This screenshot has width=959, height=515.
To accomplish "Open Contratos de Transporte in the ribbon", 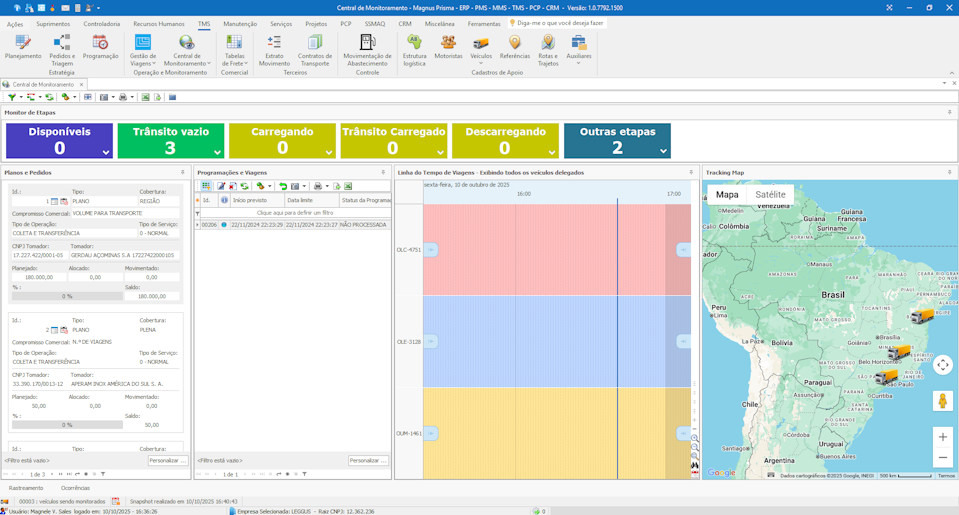I will pyautogui.click(x=315, y=45).
